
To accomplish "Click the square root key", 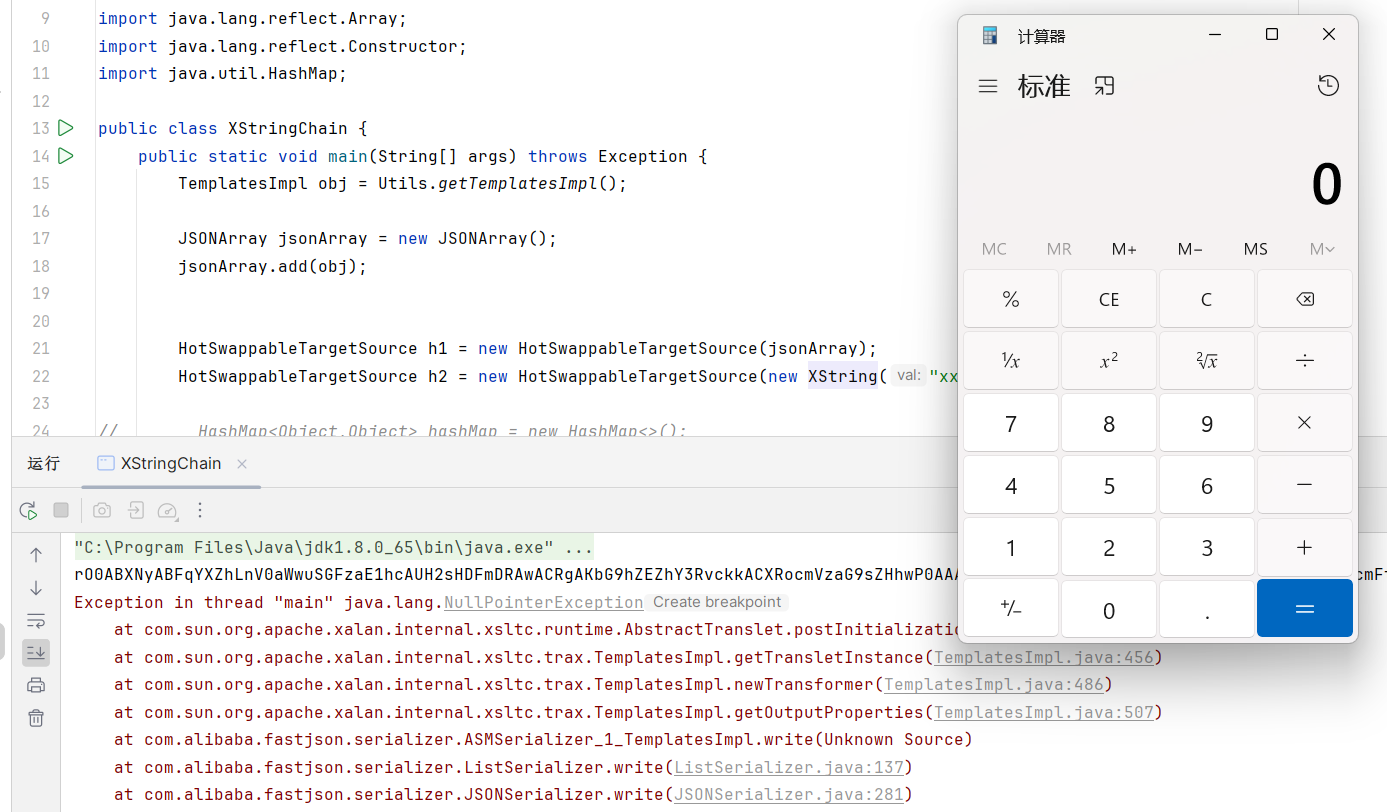I will (1207, 362).
